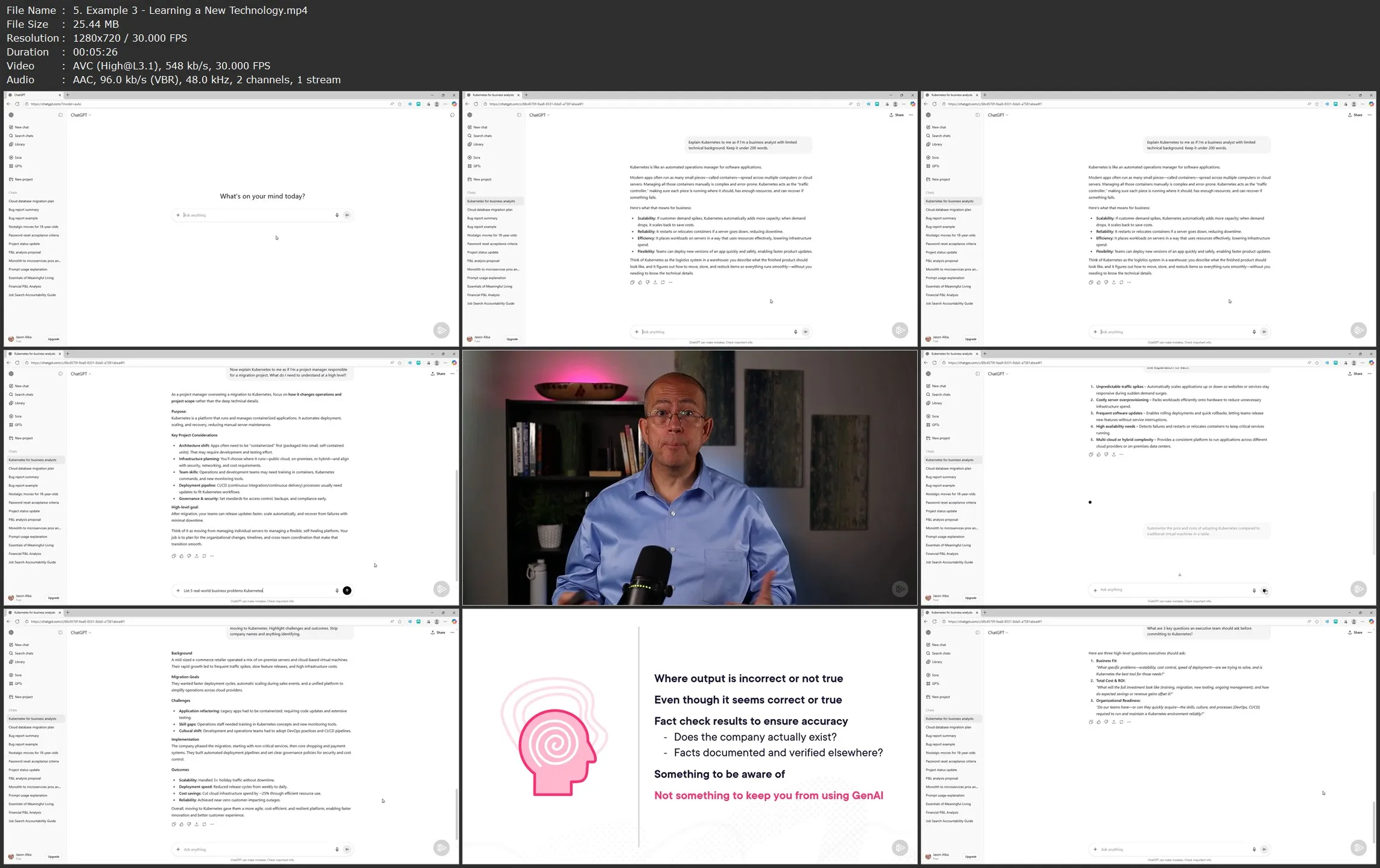Click thumbs-up icon under project manager response
This screenshot has height=868, width=1380.
pos(181,556)
